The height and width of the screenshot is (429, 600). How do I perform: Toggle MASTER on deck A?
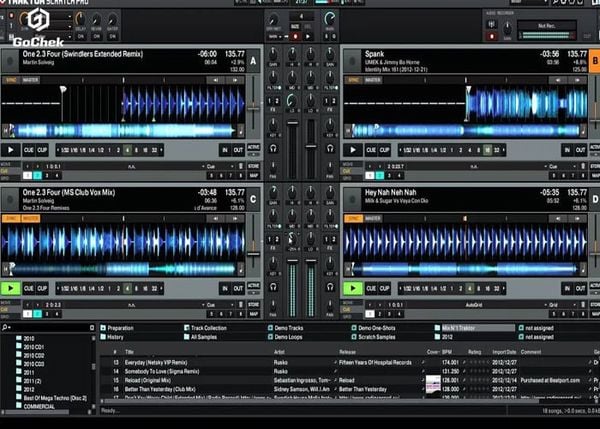click(x=31, y=80)
